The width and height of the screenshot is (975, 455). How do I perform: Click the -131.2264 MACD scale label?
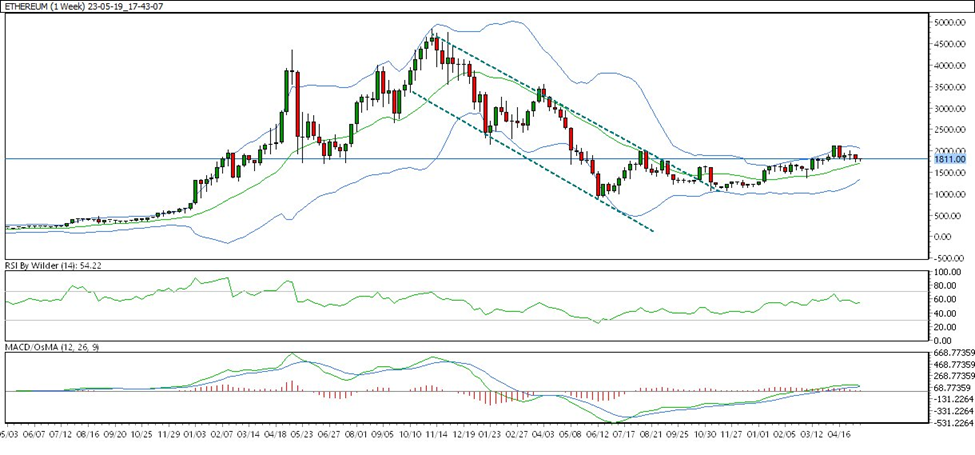[x=954, y=400]
